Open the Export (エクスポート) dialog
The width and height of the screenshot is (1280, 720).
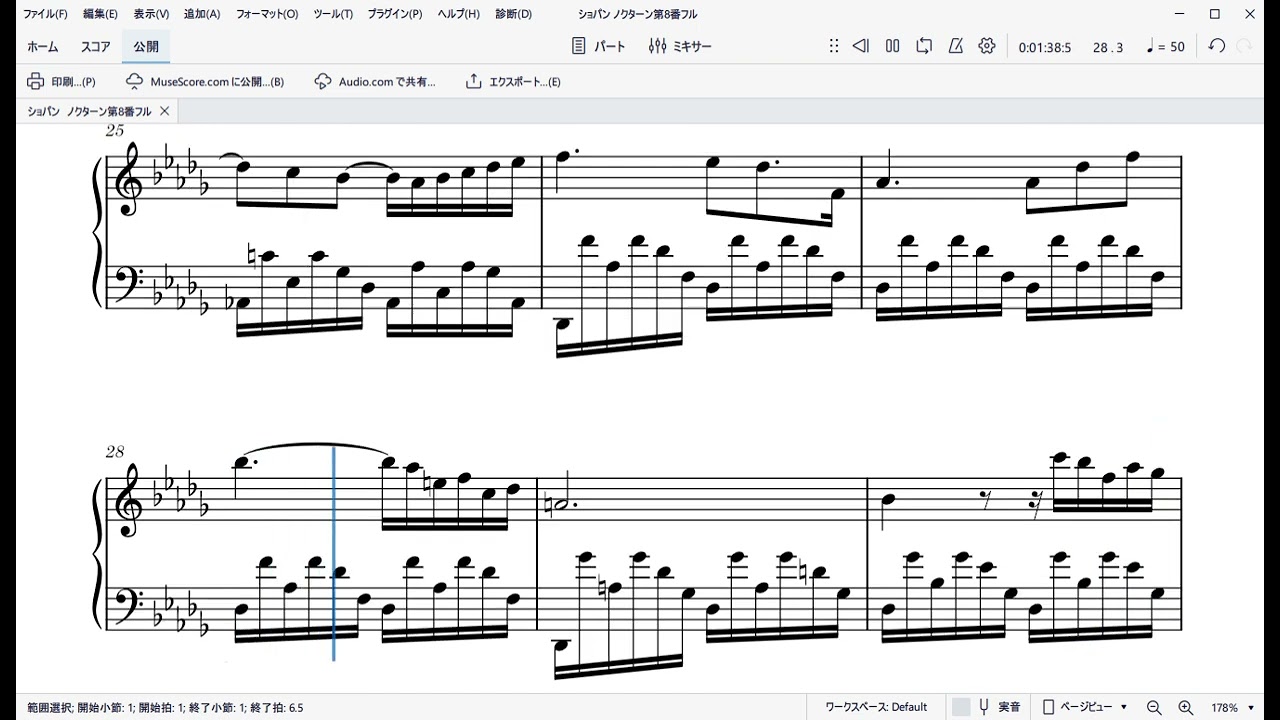click(513, 82)
